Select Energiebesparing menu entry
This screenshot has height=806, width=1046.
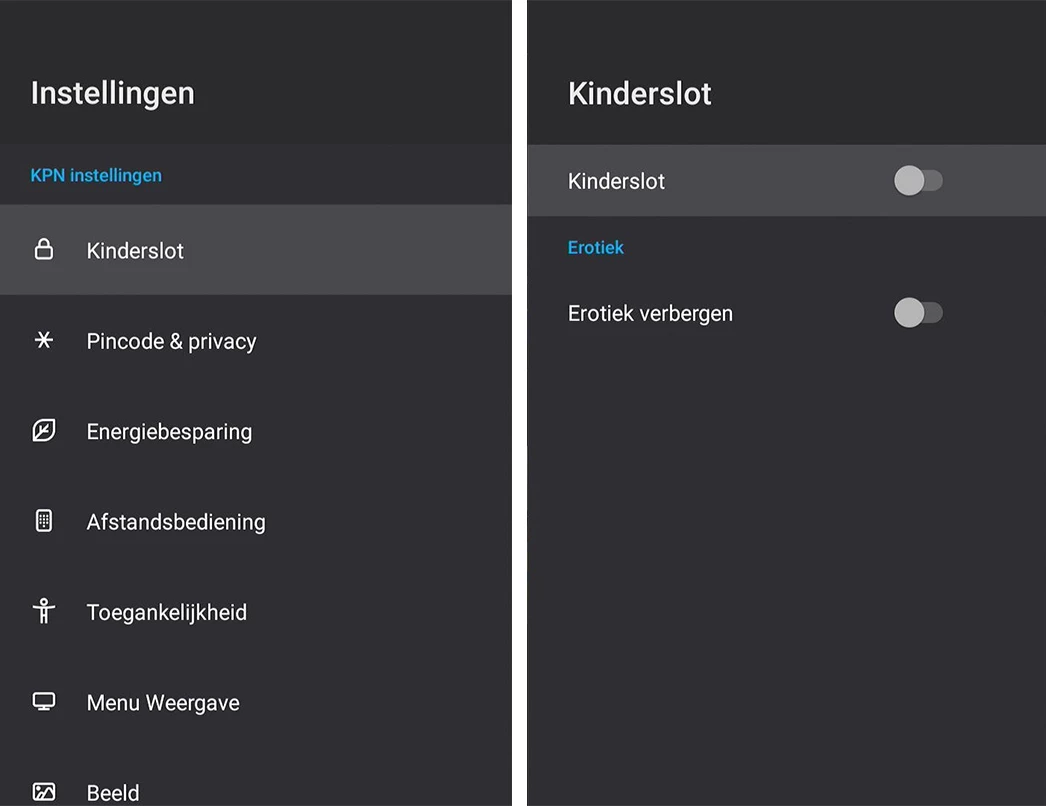coord(169,432)
